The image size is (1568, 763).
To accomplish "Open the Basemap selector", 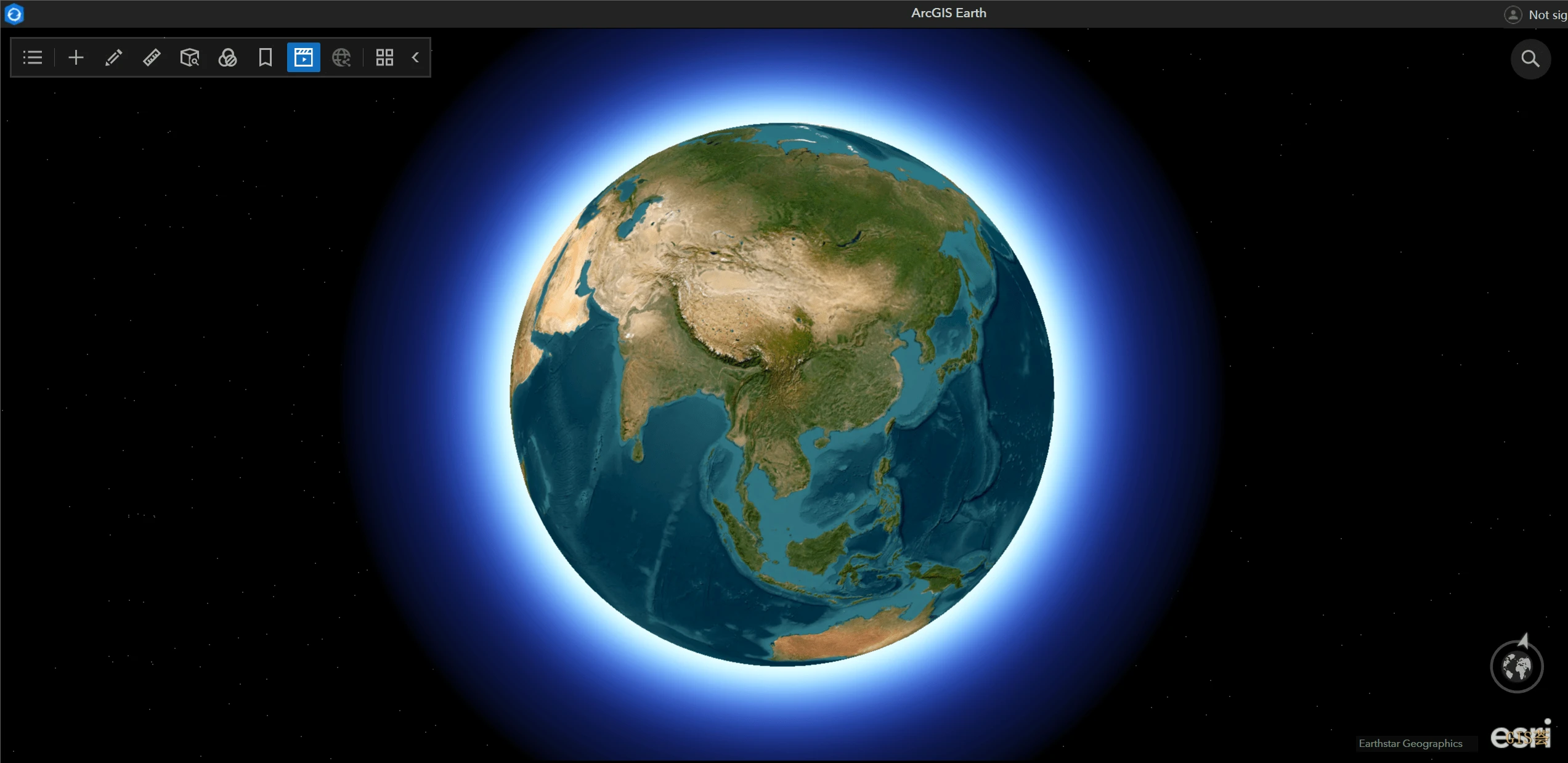I will [227, 57].
